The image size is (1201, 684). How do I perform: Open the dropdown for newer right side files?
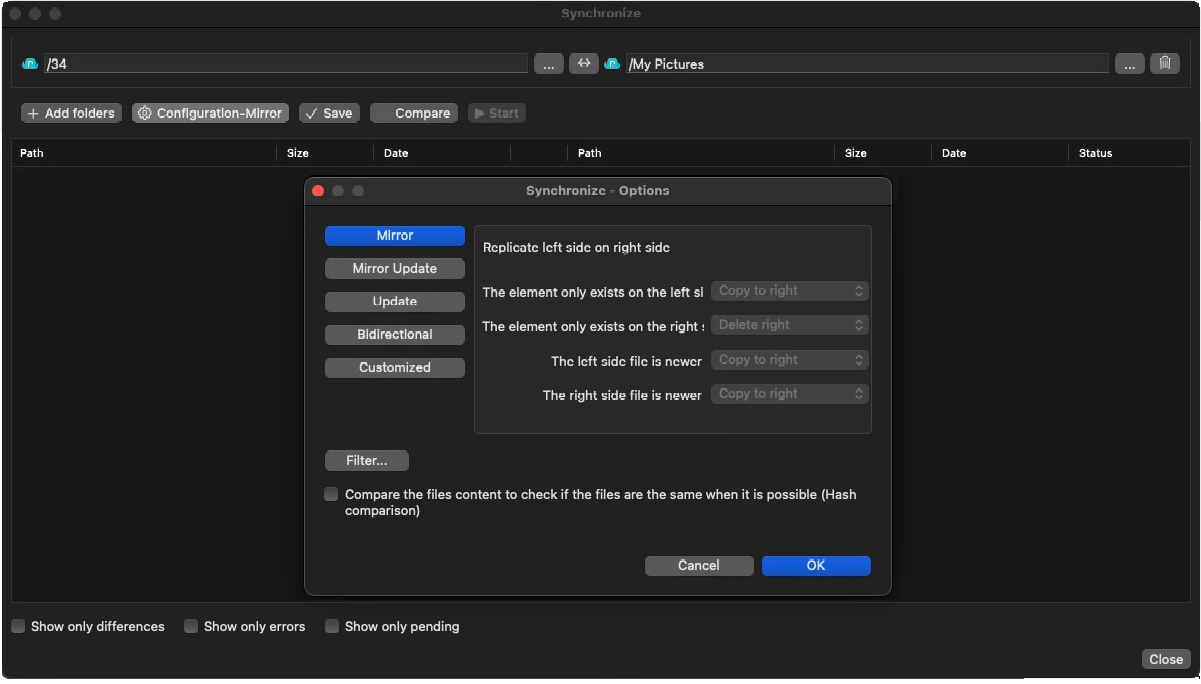coord(790,393)
